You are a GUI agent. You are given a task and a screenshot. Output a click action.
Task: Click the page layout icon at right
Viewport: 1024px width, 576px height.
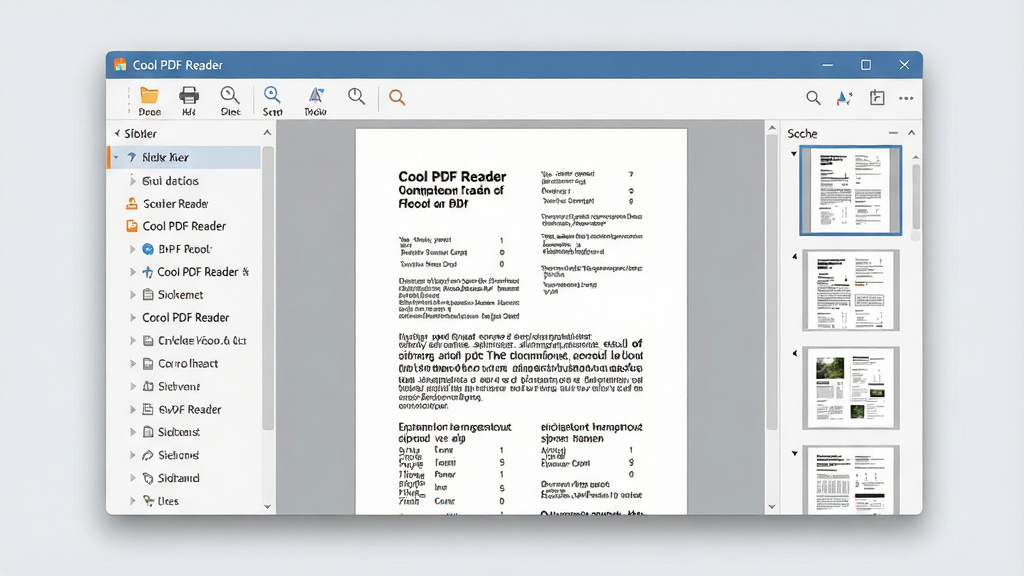click(x=877, y=98)
